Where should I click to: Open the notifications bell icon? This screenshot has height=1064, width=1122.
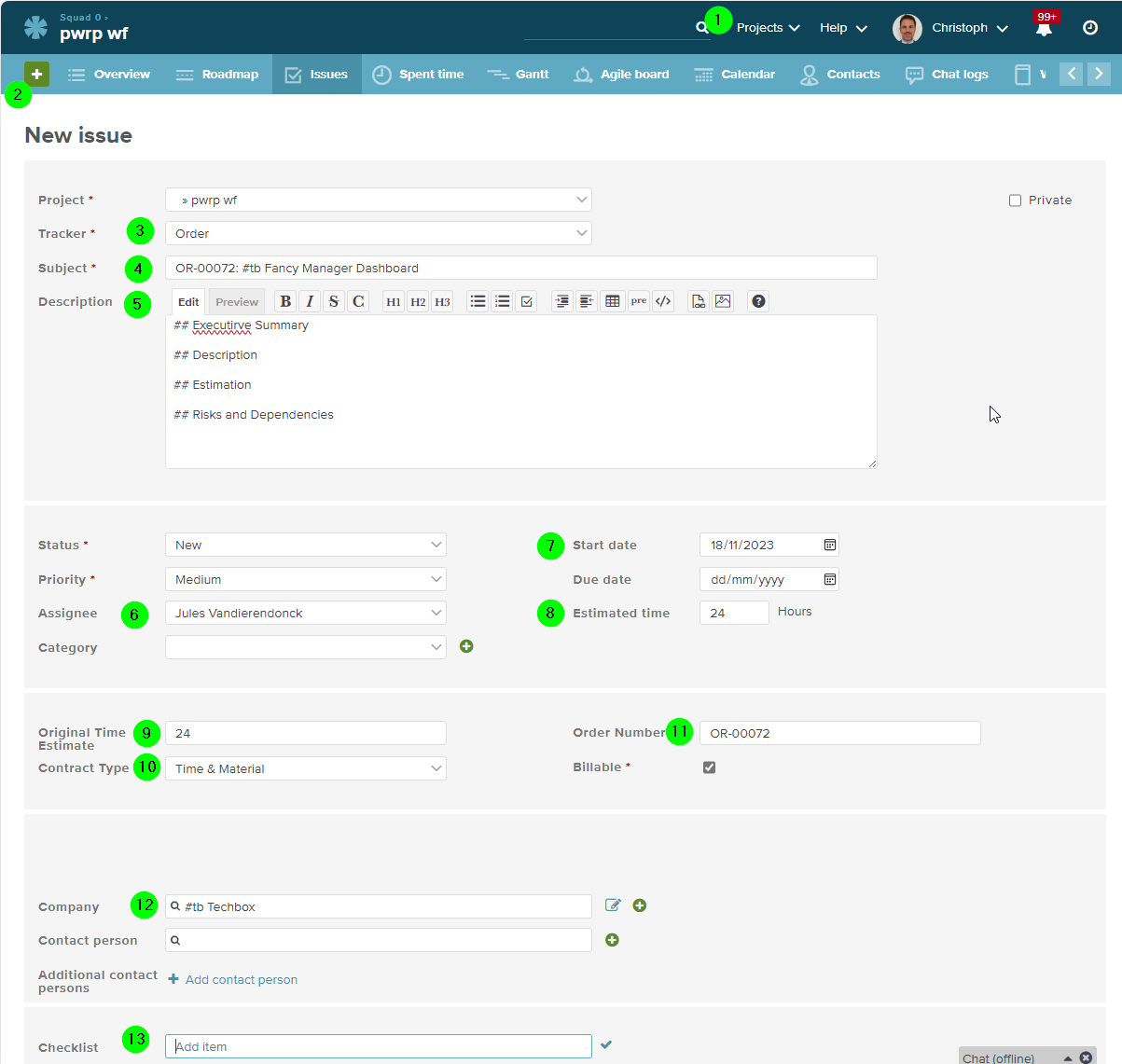[x=1044, y=28]
